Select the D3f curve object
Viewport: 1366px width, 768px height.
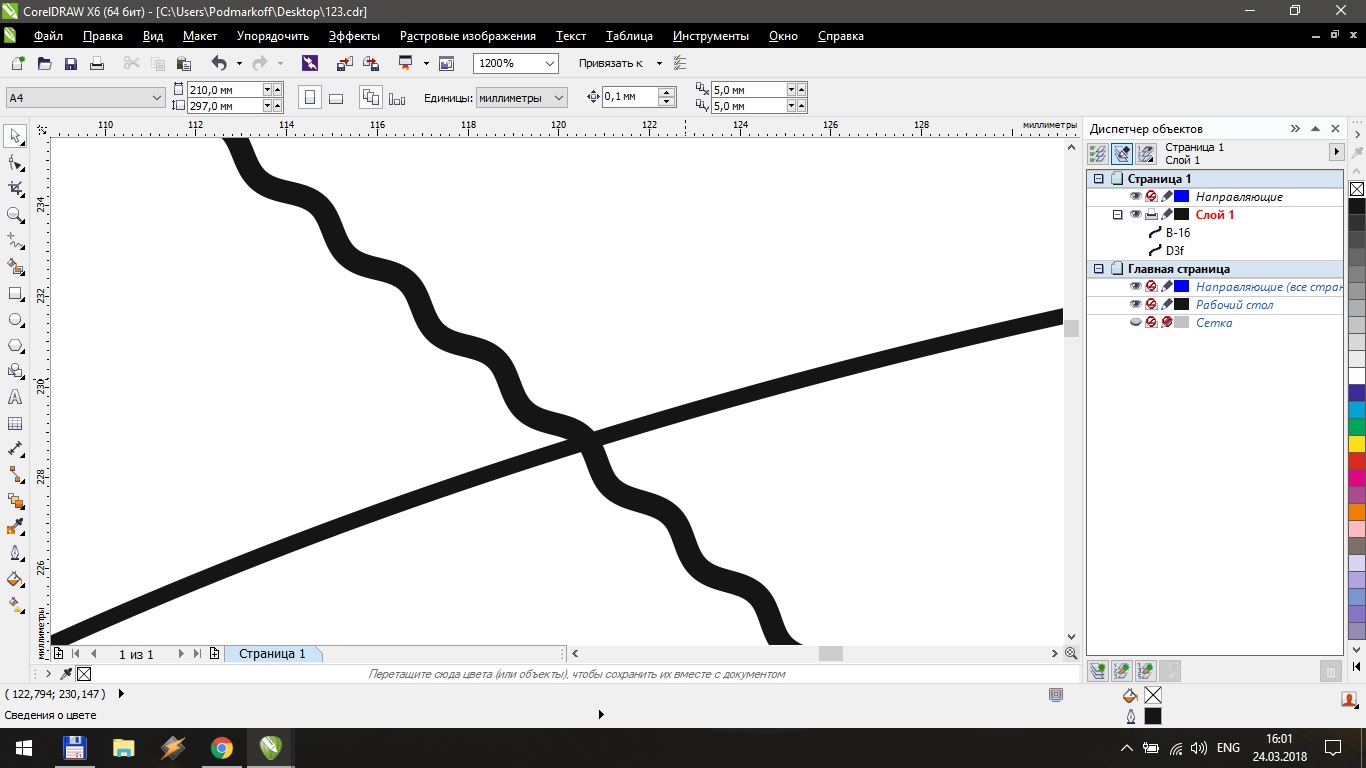click(x=1174, y=251)
